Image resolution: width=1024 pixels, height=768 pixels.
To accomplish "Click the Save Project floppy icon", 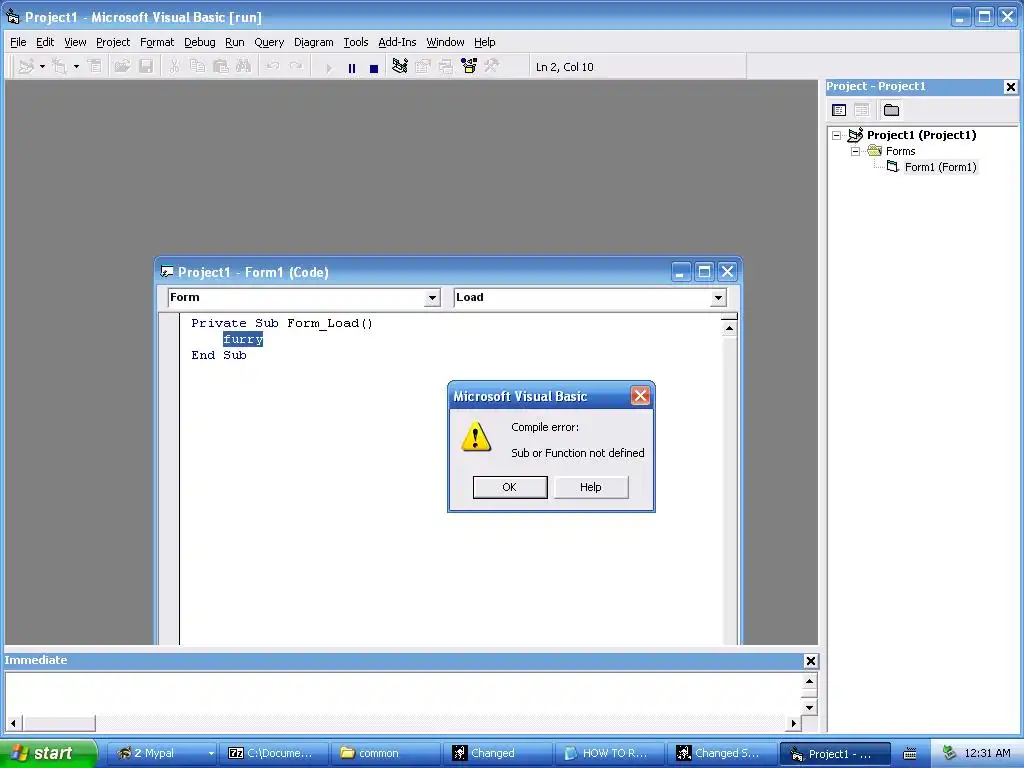I will point(146,67).
